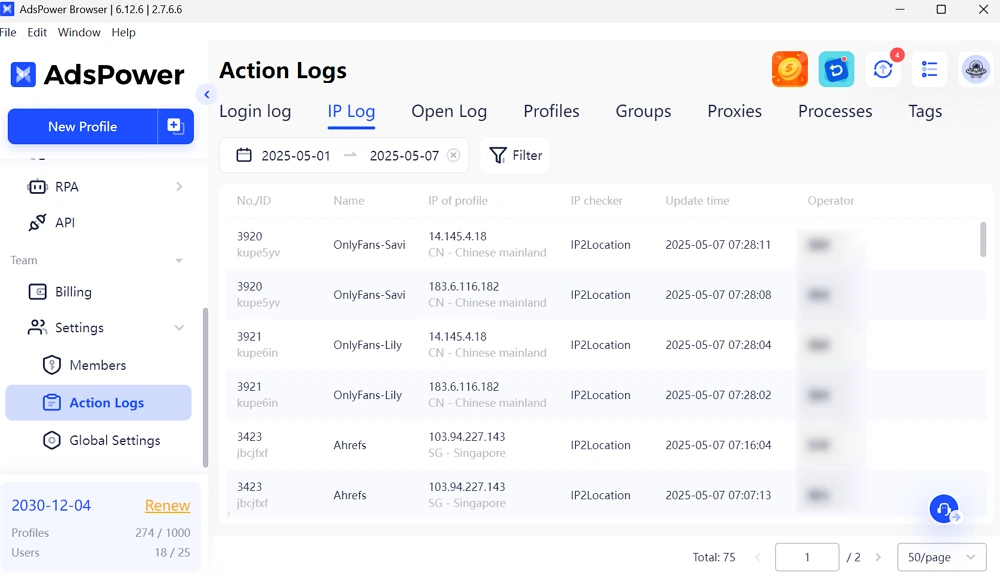1000x575 pixels.
Task: Click the calendar icon in date range
Action: [x=244, y=155]
